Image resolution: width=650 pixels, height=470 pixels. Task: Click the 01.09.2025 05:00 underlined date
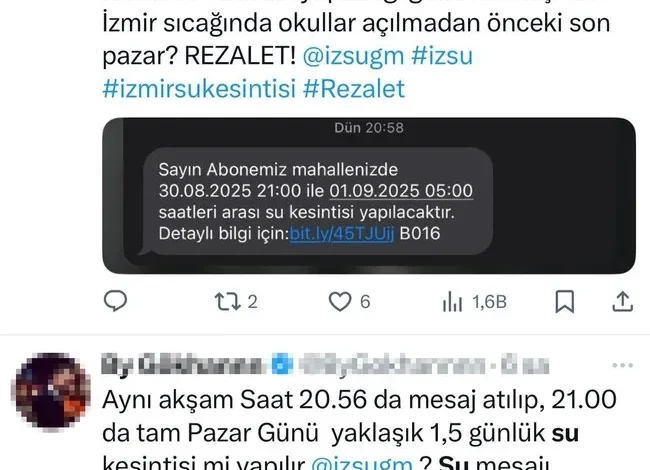[x=401, y=191]
